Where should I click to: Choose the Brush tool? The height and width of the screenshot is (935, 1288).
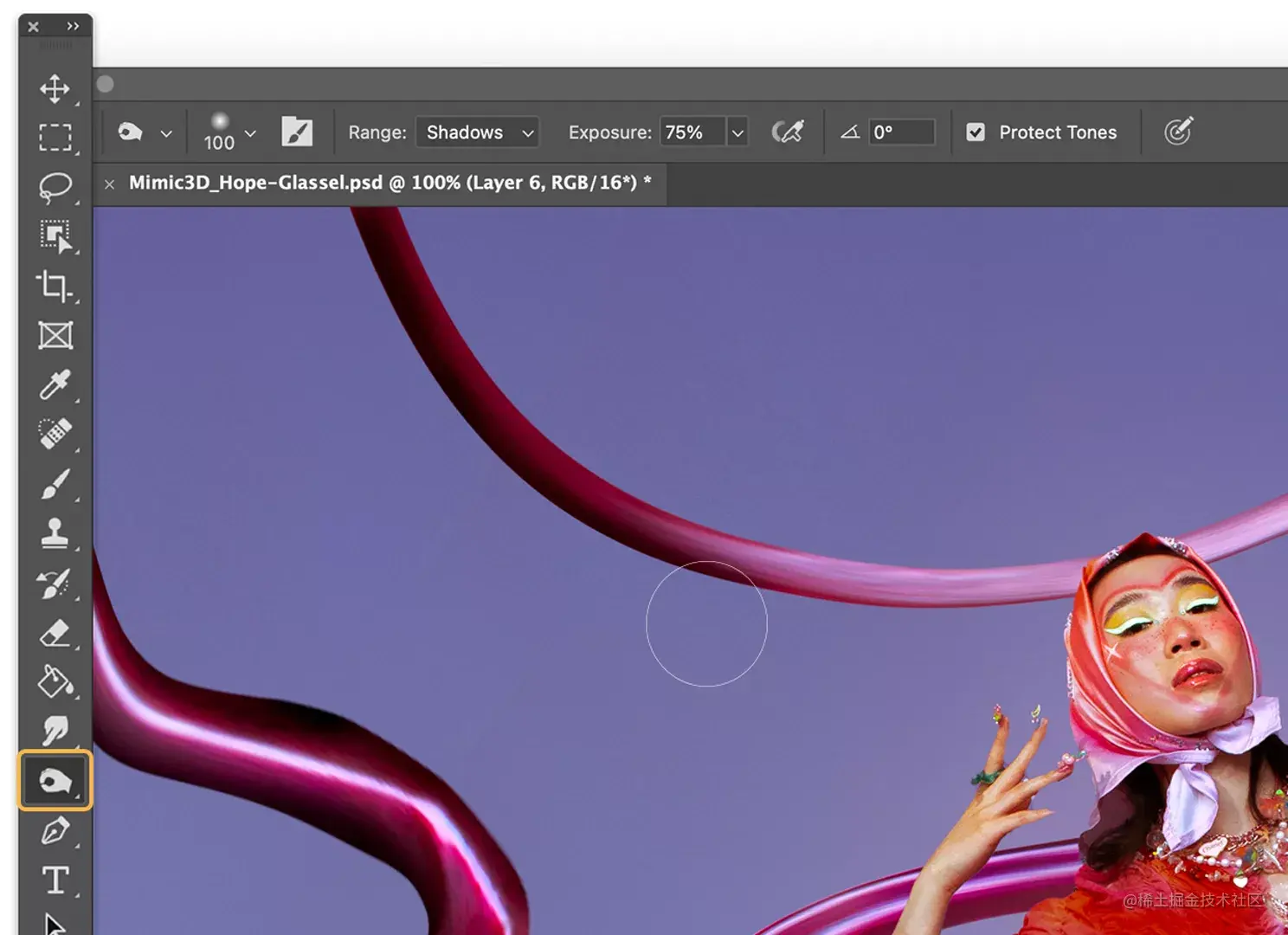pos(56,483)
